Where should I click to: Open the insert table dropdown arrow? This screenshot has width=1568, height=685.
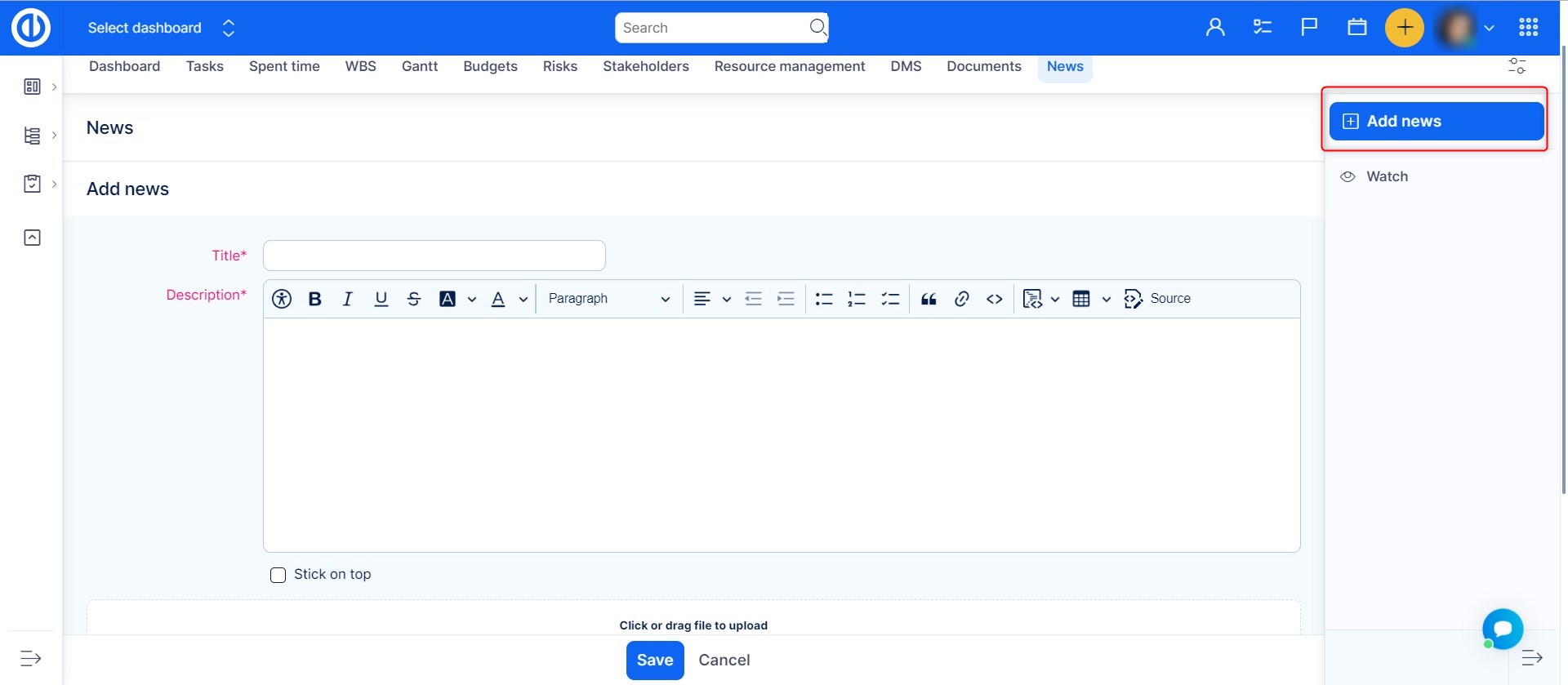(1106, 299)
